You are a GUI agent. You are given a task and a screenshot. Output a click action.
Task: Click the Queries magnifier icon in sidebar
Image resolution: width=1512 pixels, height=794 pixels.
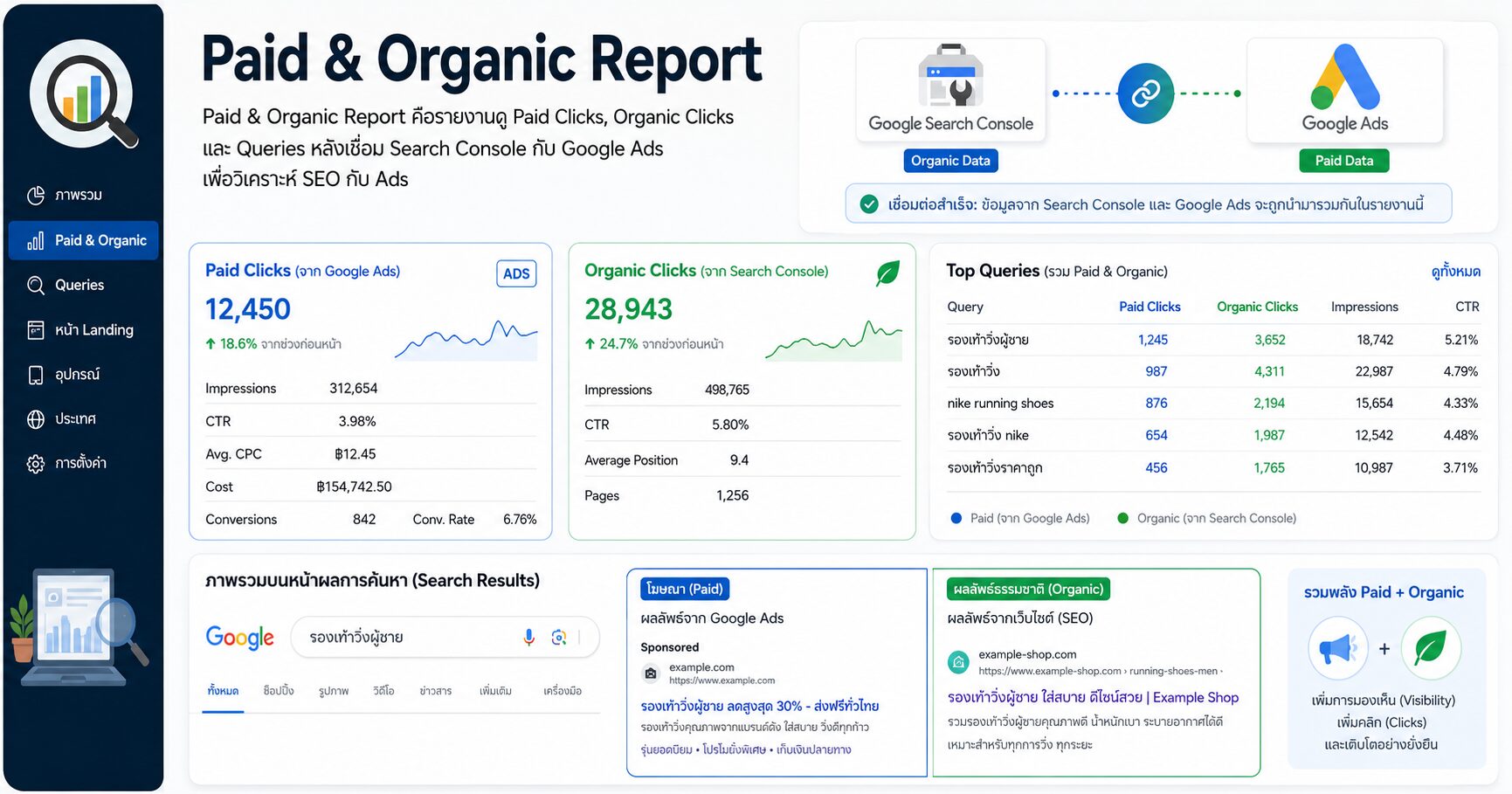coord(36,285)
